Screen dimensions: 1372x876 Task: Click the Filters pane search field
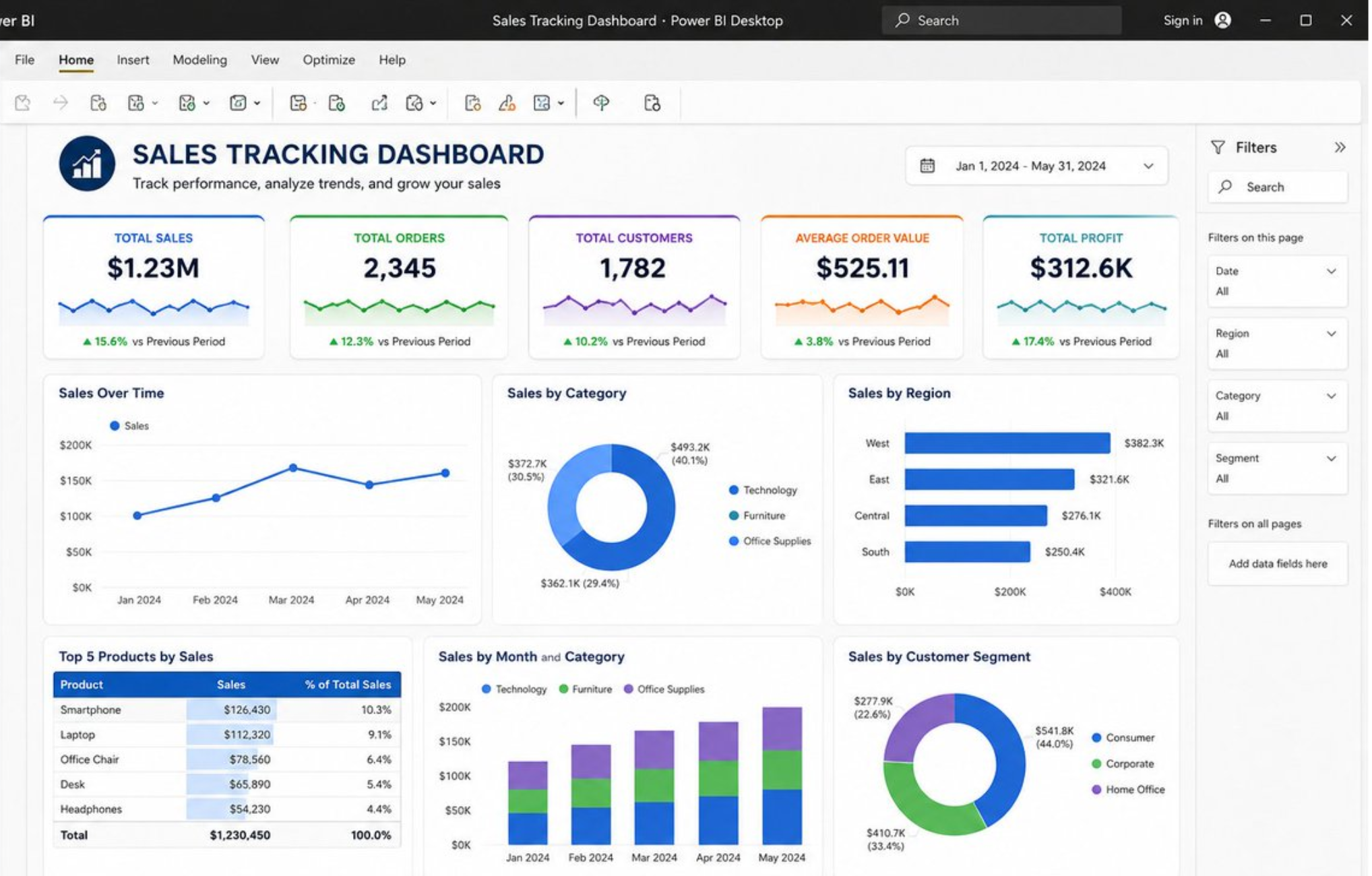coord(1278,187)
